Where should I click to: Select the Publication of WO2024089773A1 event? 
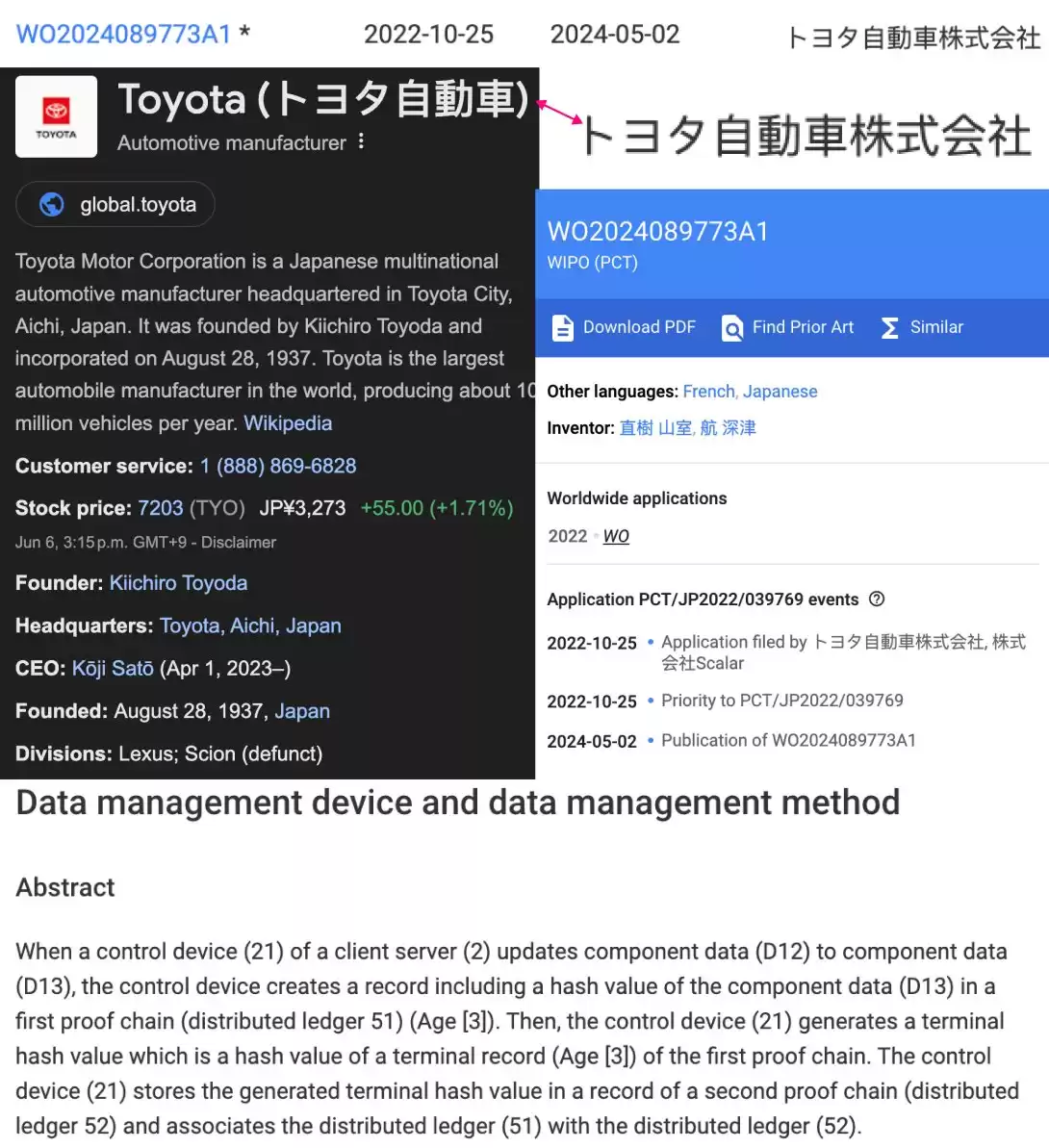[788, 741]
